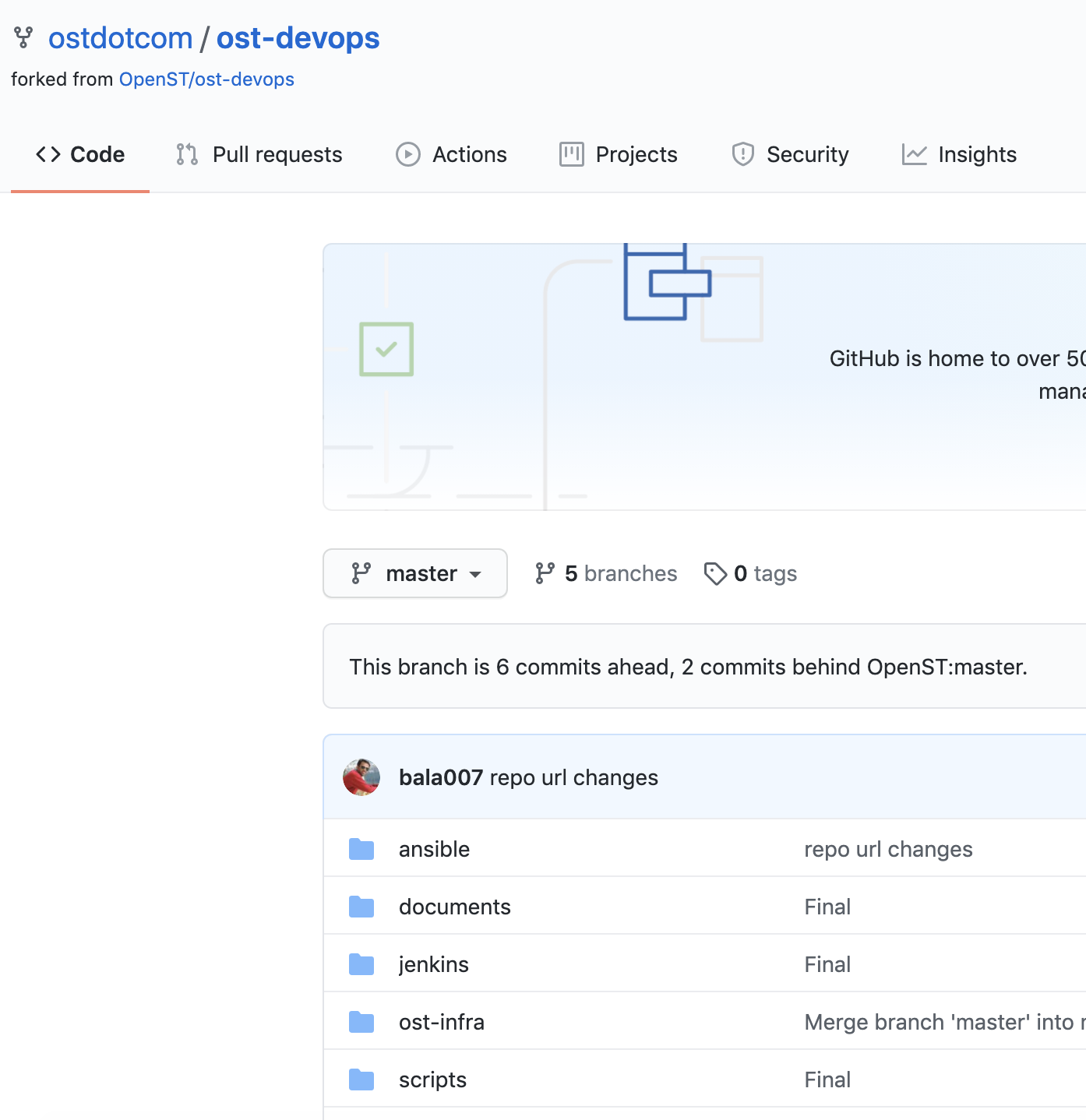Click the Code angle-brackets icon

pyautogui.click(x=48, y=154)
